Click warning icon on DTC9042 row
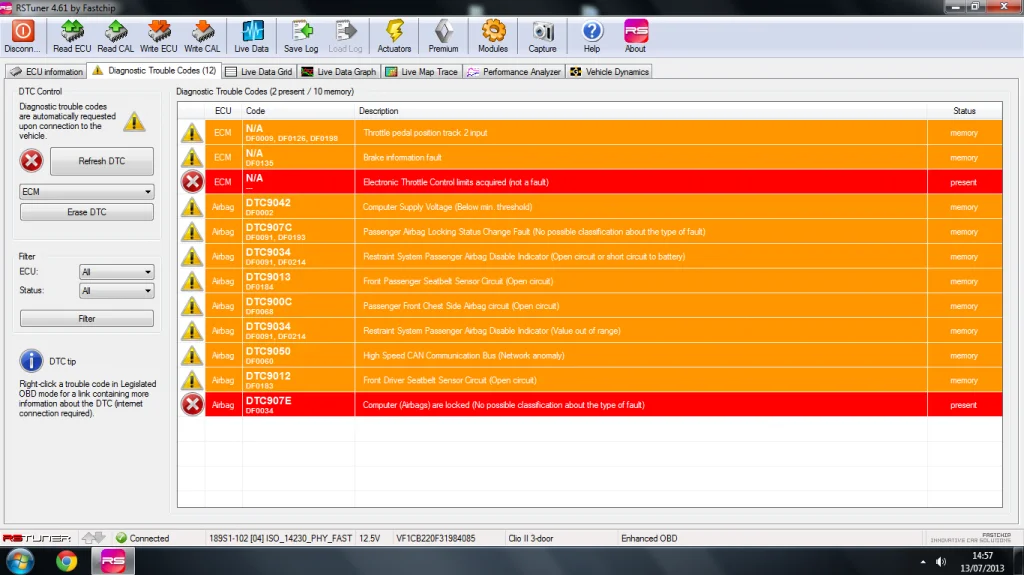This screenshot has width=1024, height=575. point(192,207)
